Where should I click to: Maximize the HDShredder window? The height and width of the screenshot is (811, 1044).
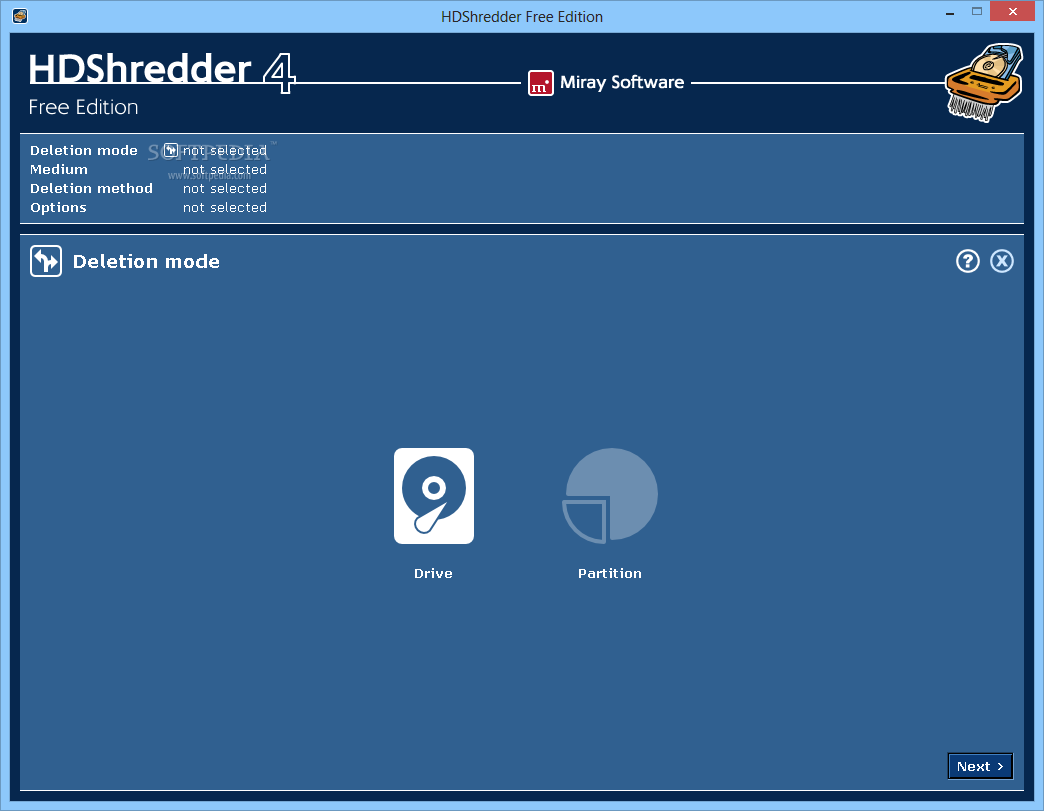click(x=977, y=11)
